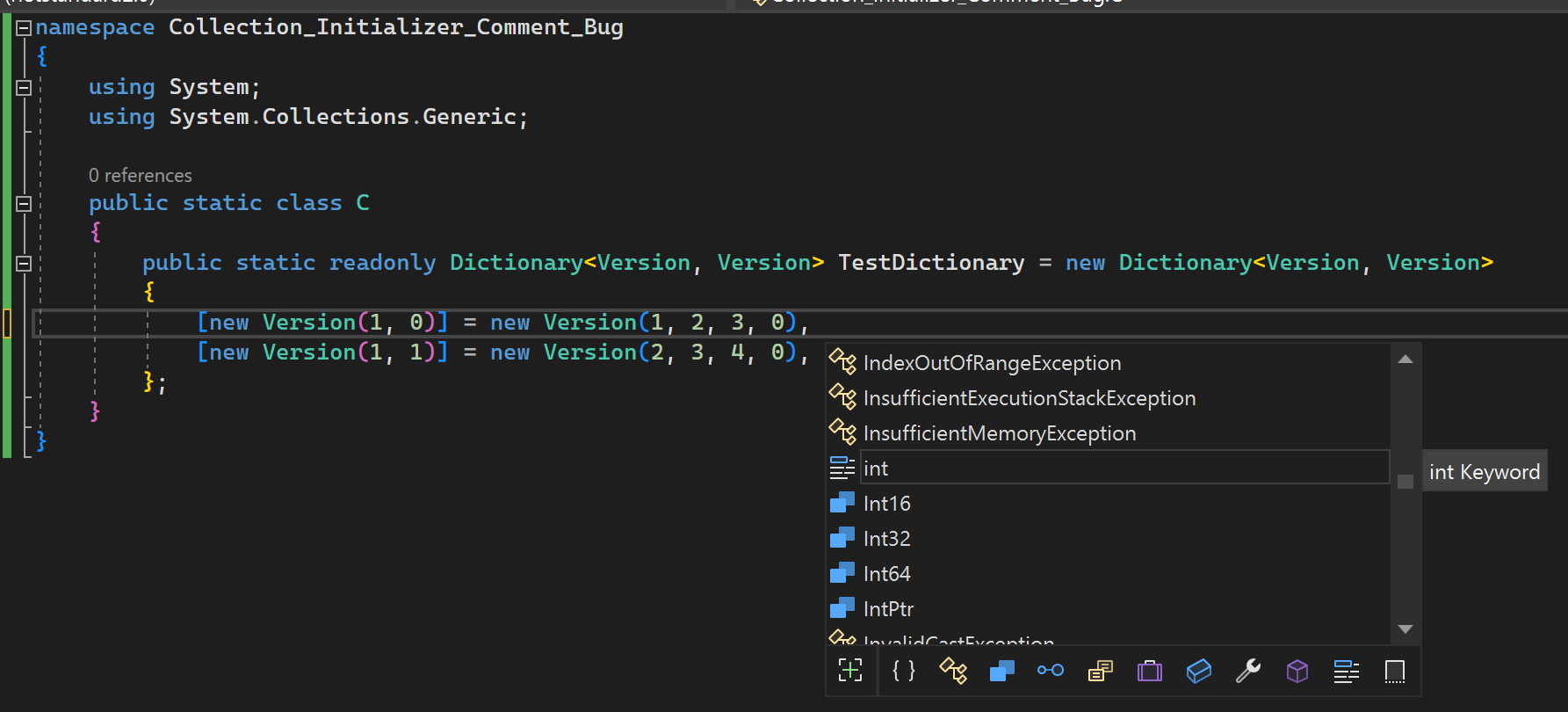Filter completions by snippets icon
This screenshot has width=1568, height=712.
point(1395,671)
